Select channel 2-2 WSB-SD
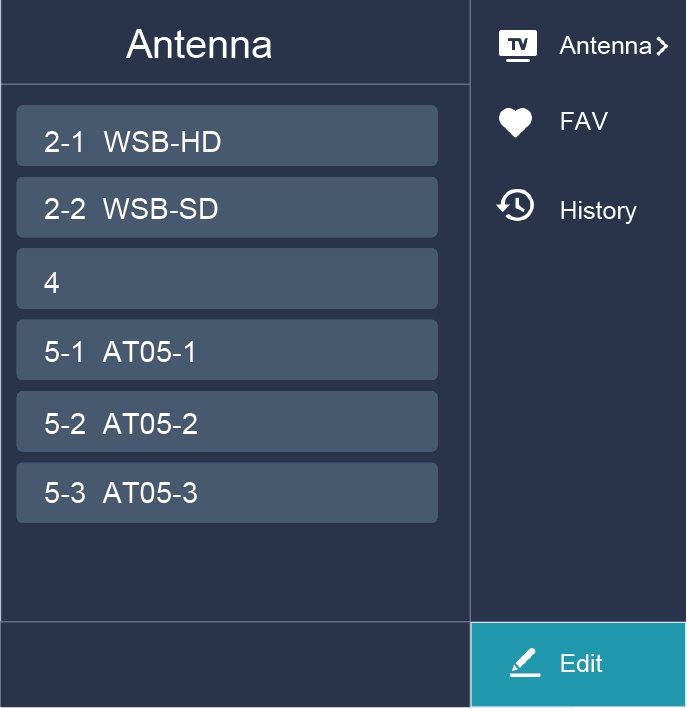 (227, 207)
